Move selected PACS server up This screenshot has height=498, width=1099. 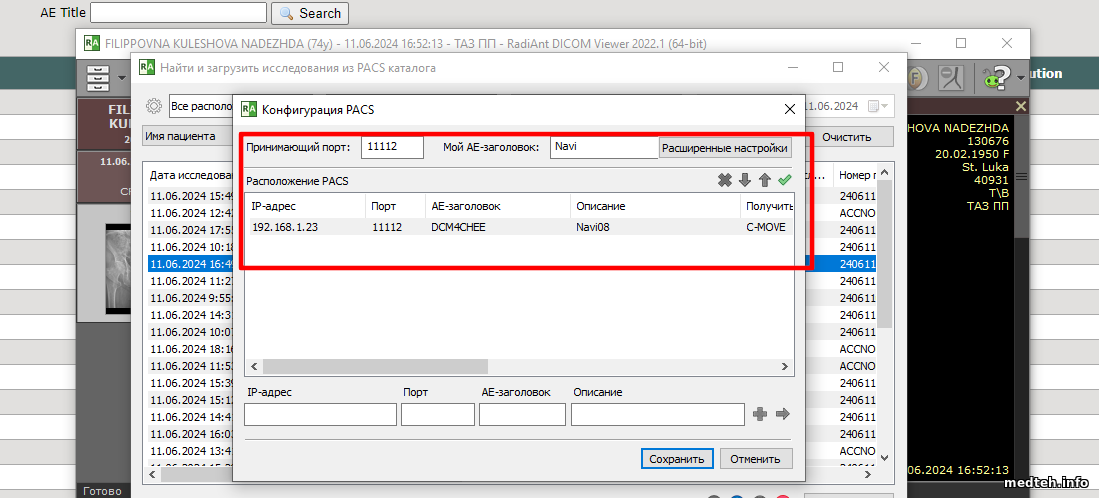tap(764, 181)
